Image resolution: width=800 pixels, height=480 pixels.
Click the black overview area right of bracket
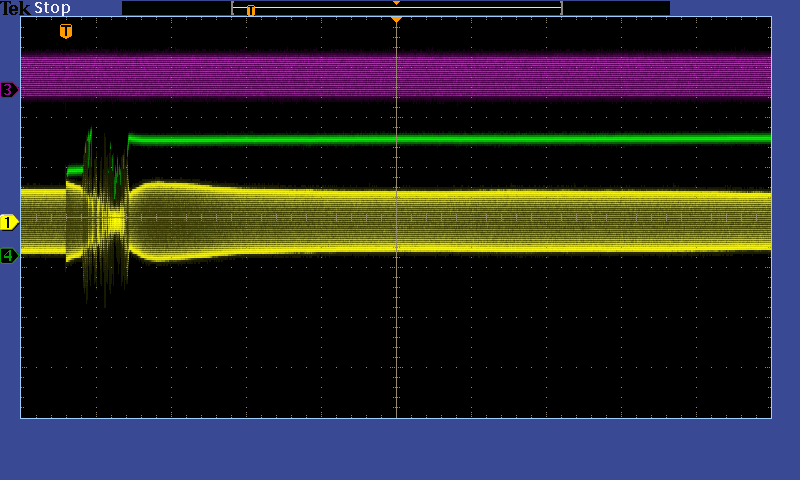(x=615, y=8)
